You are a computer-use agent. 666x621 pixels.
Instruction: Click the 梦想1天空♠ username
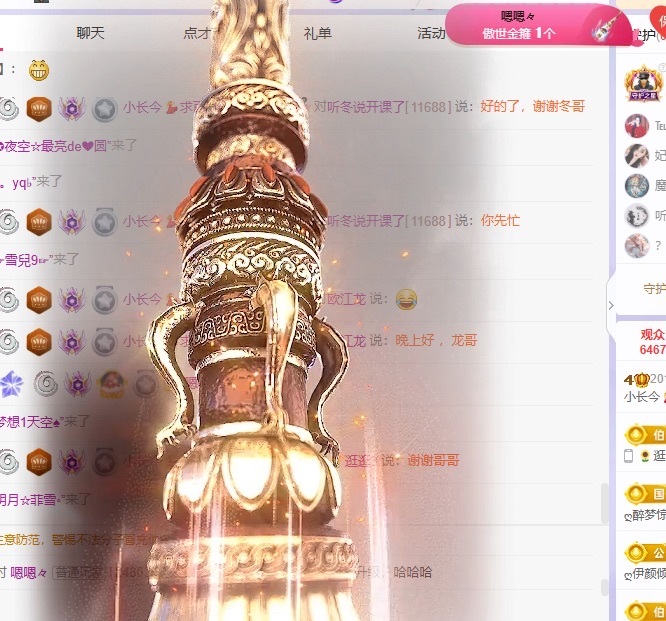coord(30,422)
